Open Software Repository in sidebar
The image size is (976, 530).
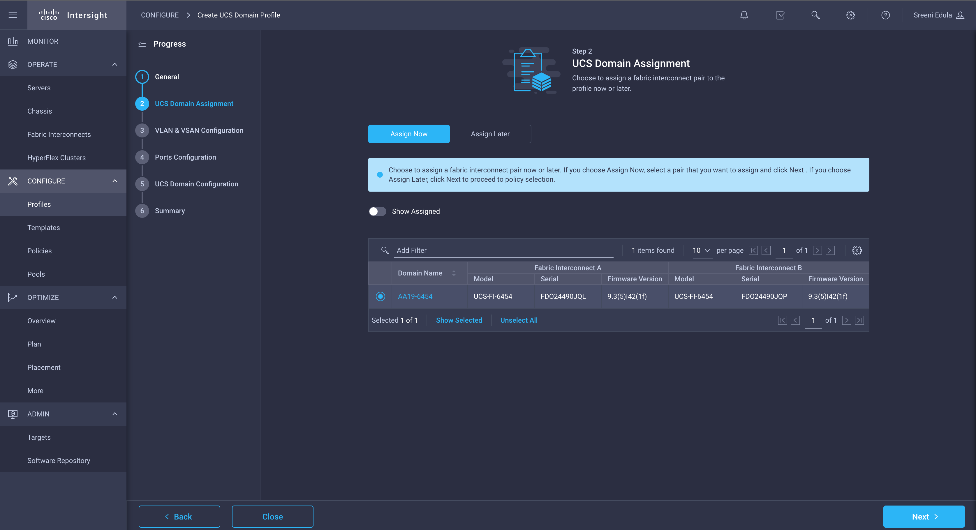point(59,460)
